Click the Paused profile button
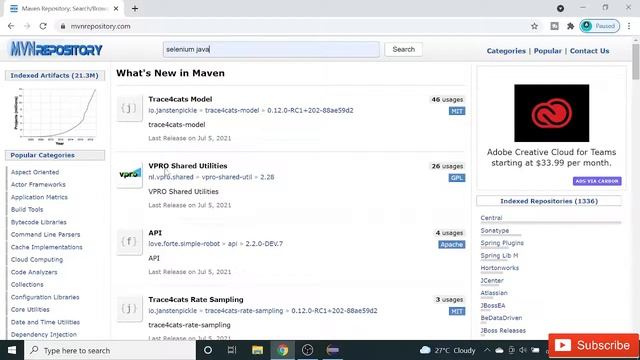The height and width of the screenshot is (360, 640). click(599, 26)
